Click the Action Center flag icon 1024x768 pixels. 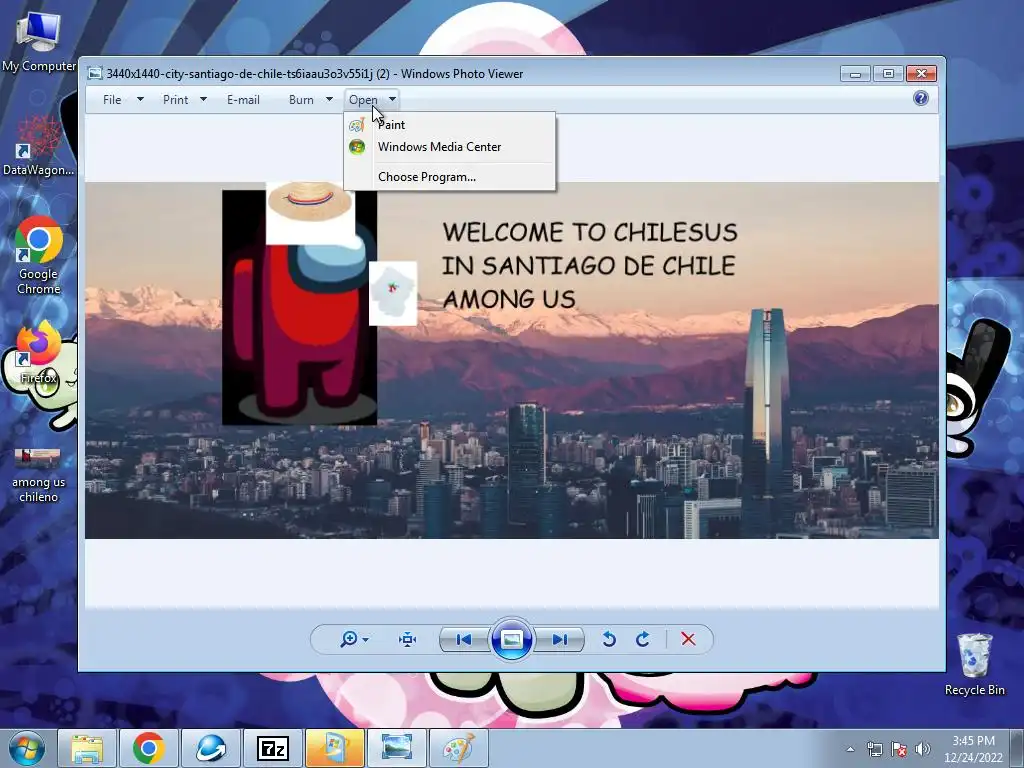[899, 749]
